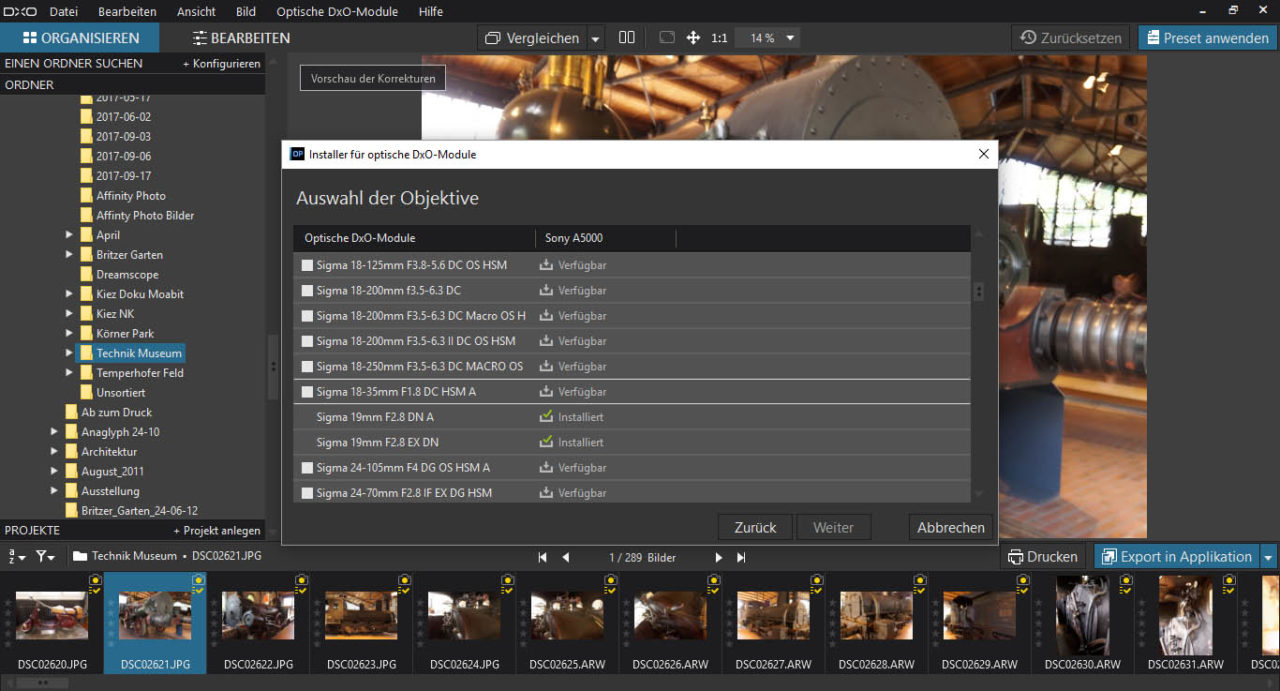Expand the Kiez NK folder
1280x691 pixels.
point(70,314)
